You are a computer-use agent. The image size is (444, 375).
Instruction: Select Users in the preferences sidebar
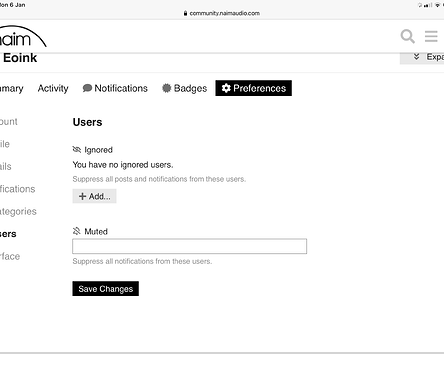[8, 234]
